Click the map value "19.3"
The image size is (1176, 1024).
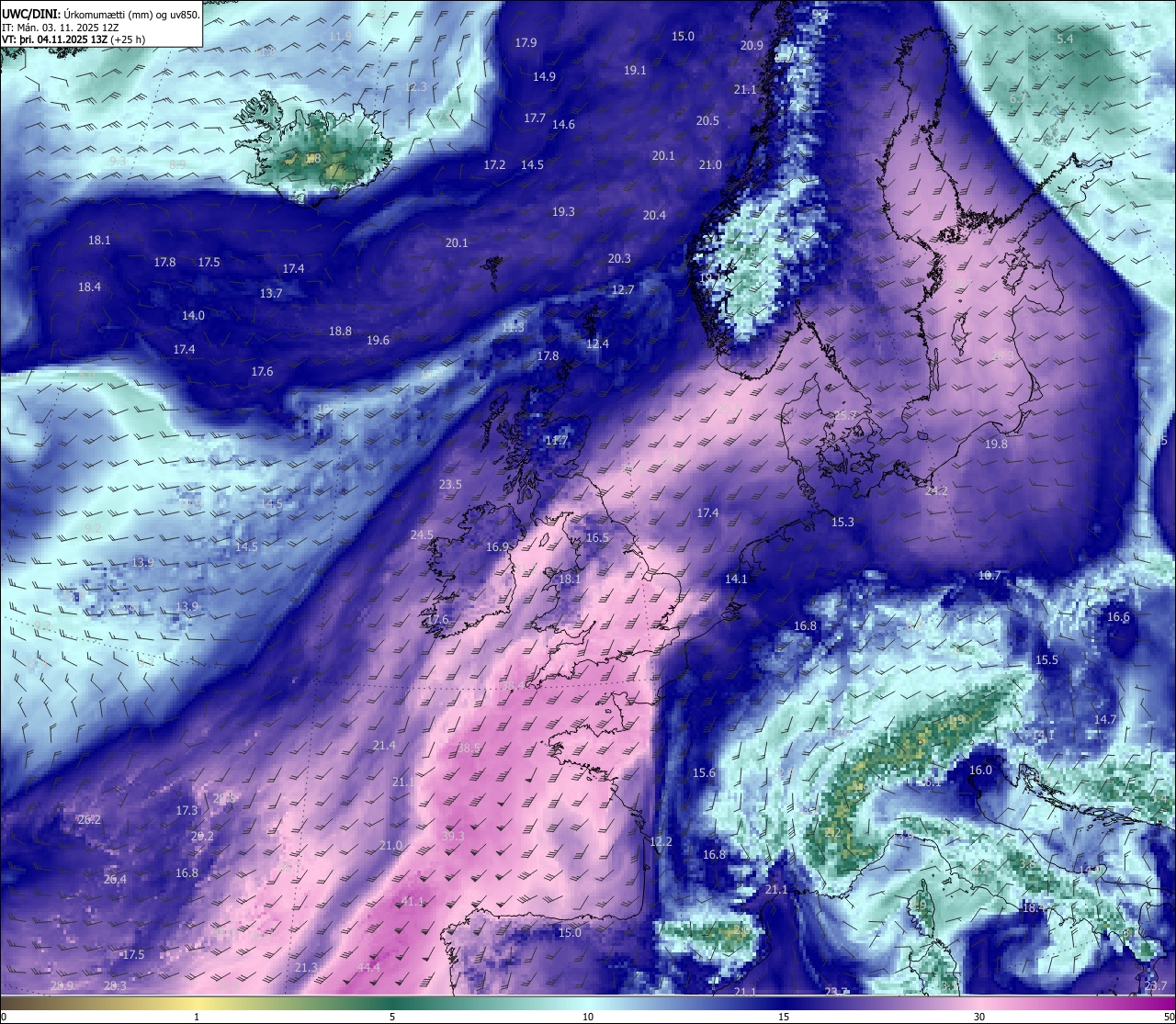coord(563,212)
